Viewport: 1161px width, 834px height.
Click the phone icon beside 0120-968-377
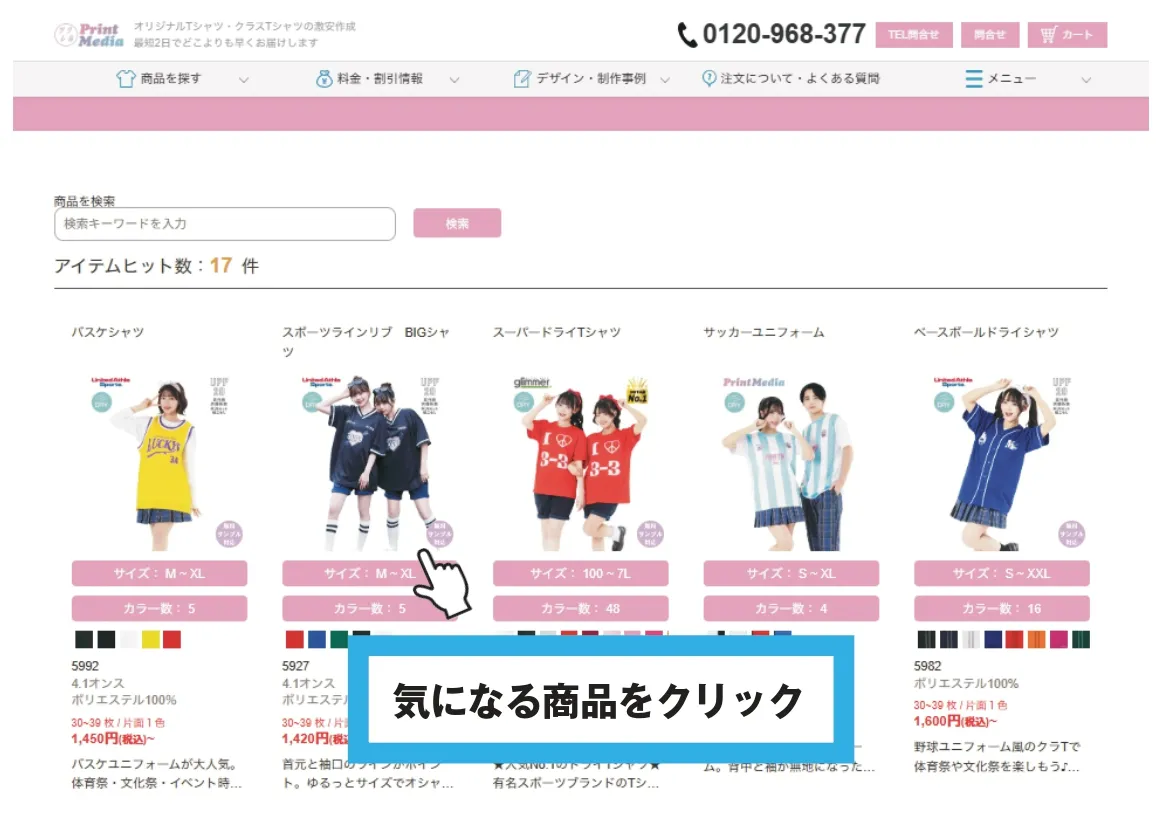pos(687,35)
